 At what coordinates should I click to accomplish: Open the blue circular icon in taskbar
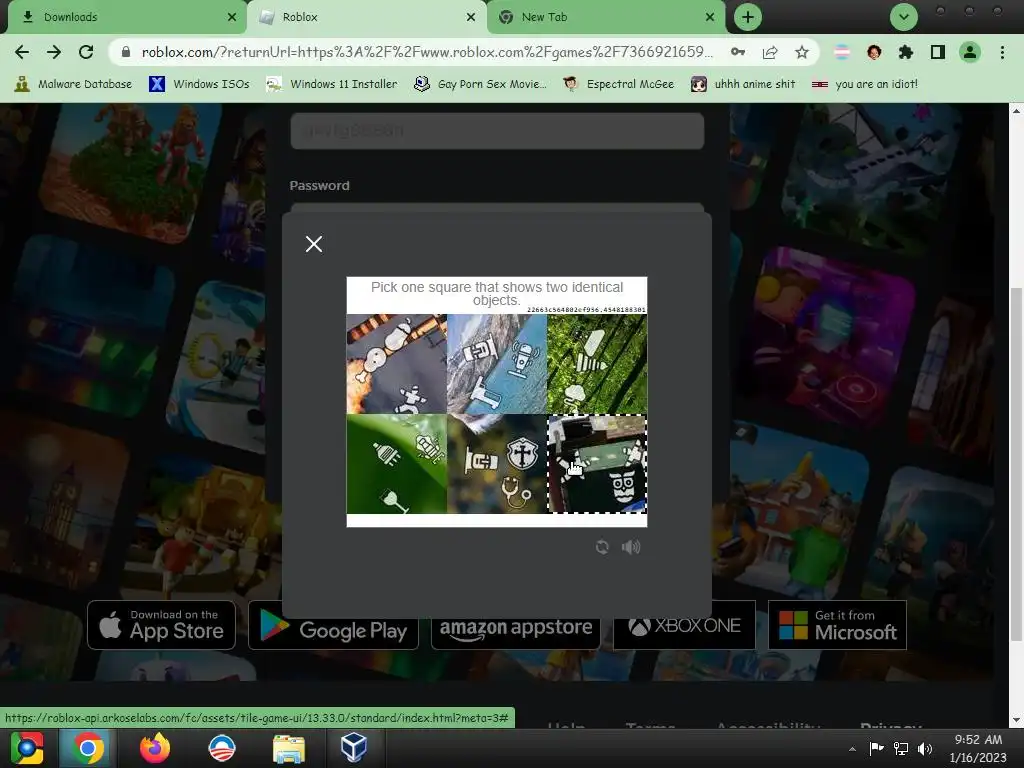[x=221, y=748]
